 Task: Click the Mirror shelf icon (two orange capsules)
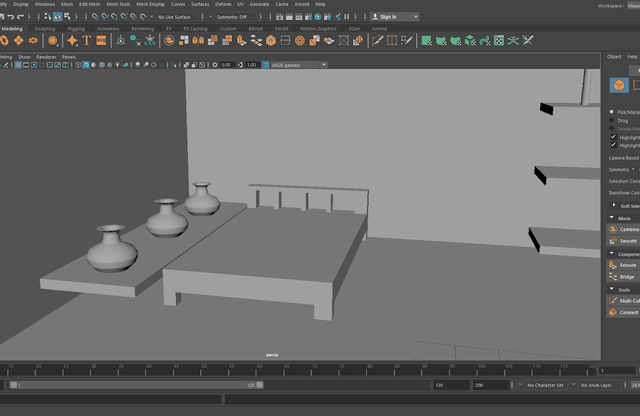(198, 40)
